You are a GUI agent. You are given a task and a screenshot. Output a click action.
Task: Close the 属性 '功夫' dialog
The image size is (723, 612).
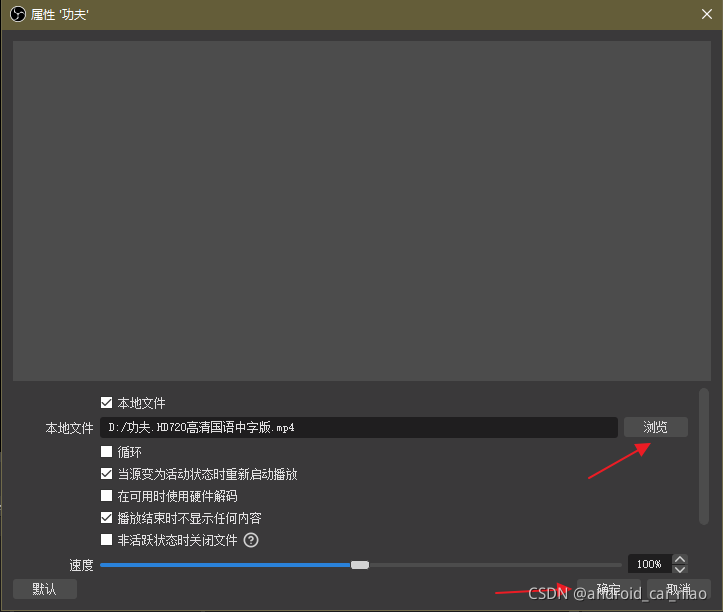pos(706,14)
